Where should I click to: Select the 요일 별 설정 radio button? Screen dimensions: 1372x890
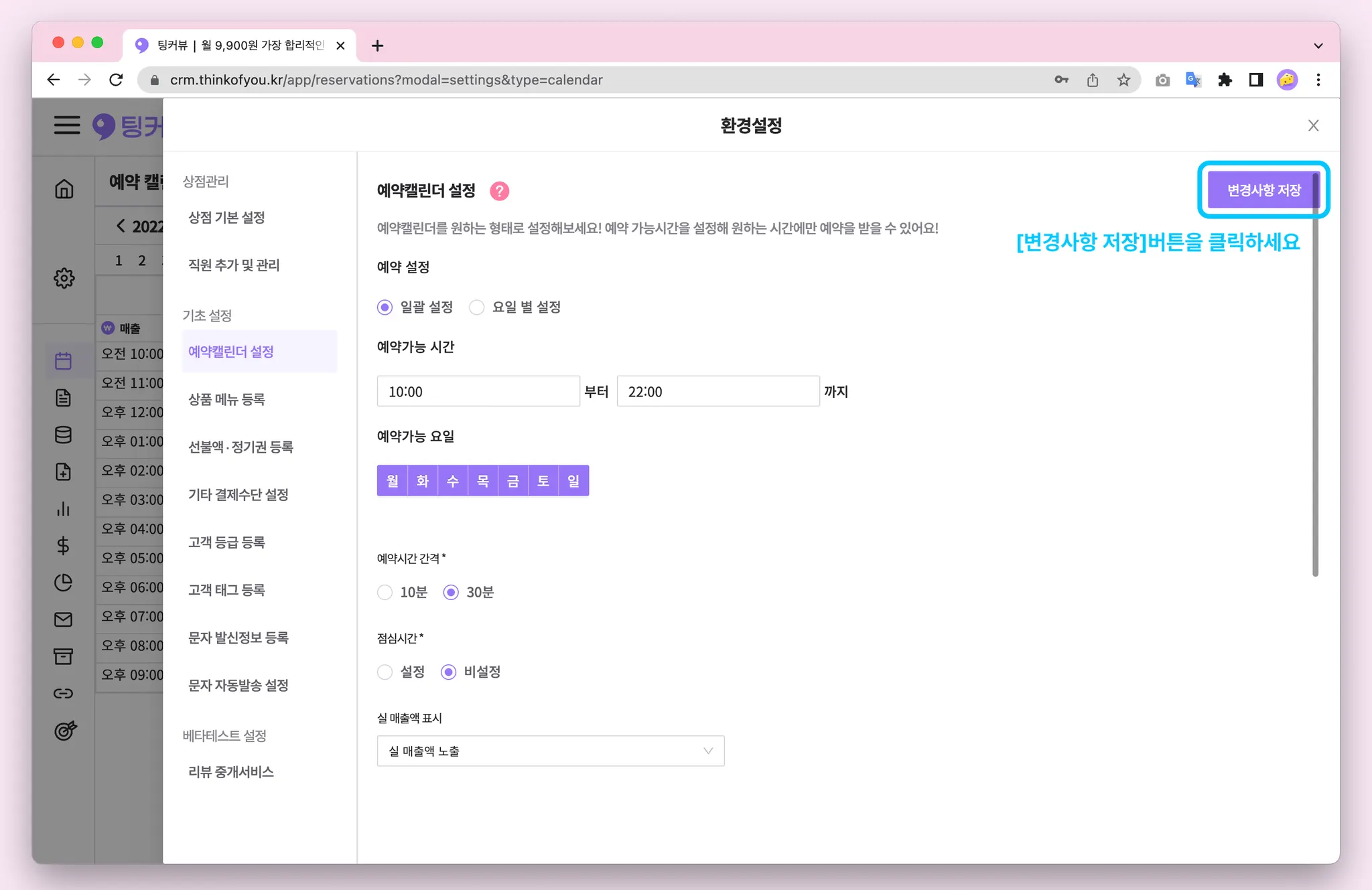477,307
